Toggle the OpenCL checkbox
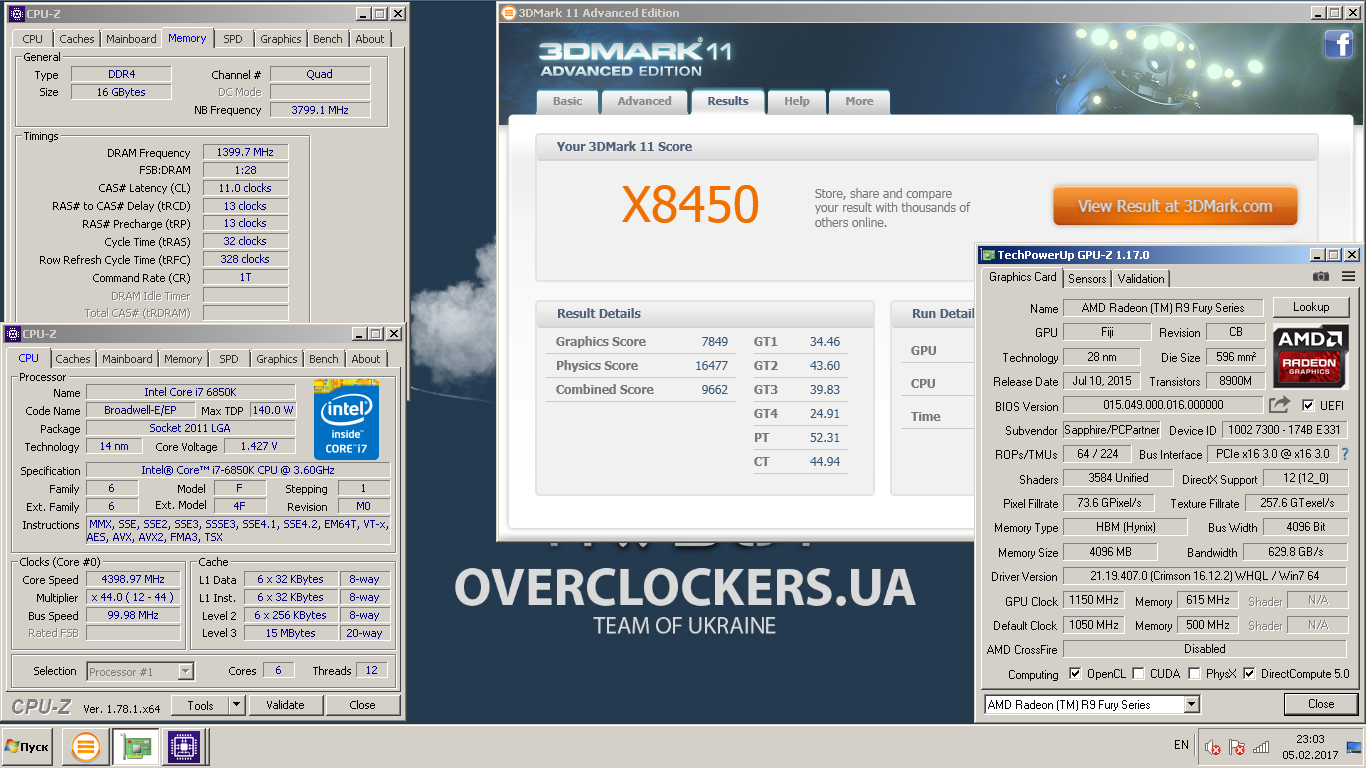The height and width of the screenshot is (768, 1366). pyautogui.click(x=1075, y=674)
